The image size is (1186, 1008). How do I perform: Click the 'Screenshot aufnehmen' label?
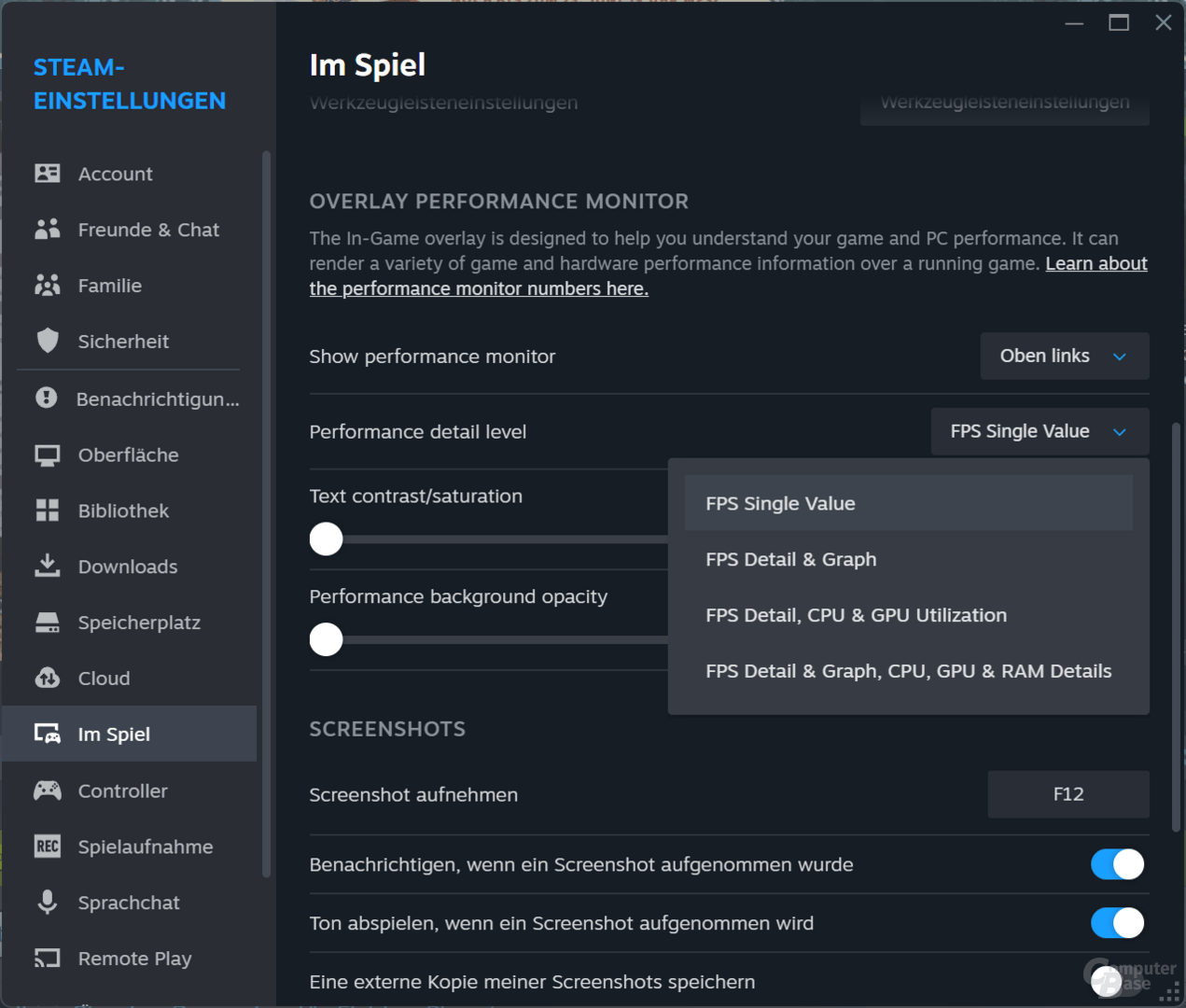413,795
